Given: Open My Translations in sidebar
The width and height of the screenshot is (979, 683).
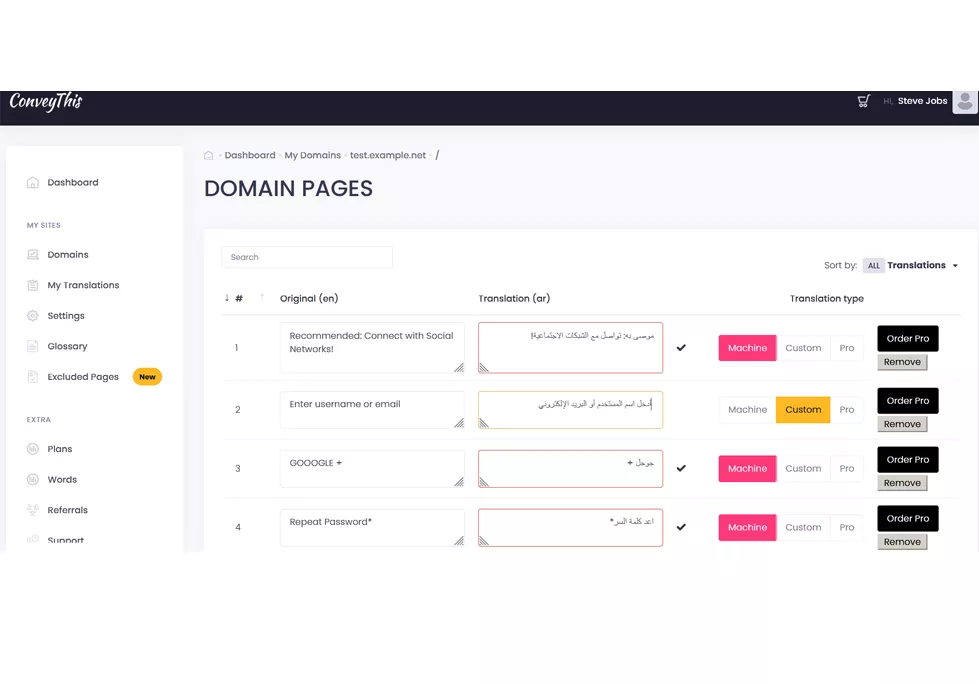Looking at the screenshot, I should coord(83,286).
